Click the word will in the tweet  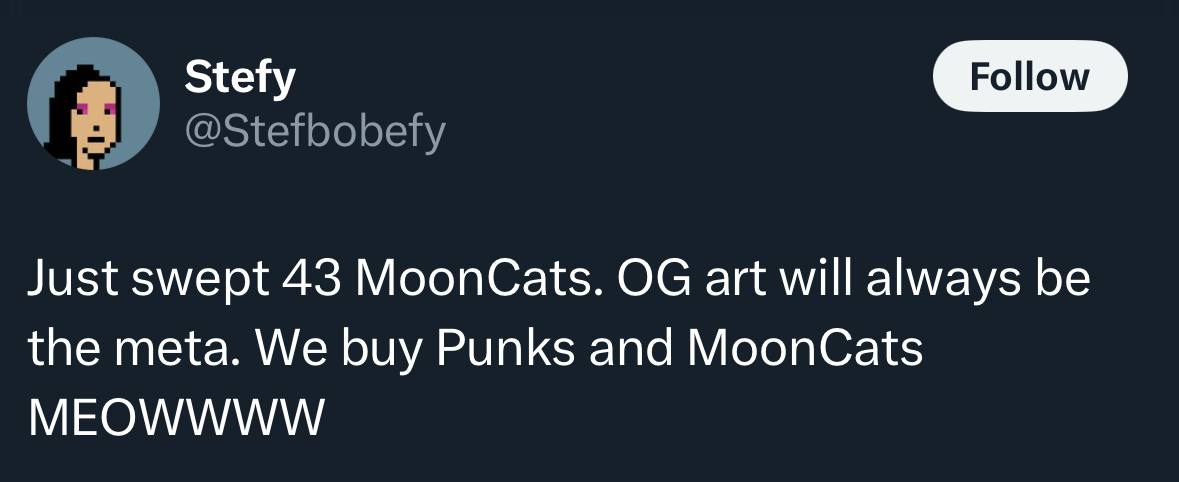[x=815, y=277]
